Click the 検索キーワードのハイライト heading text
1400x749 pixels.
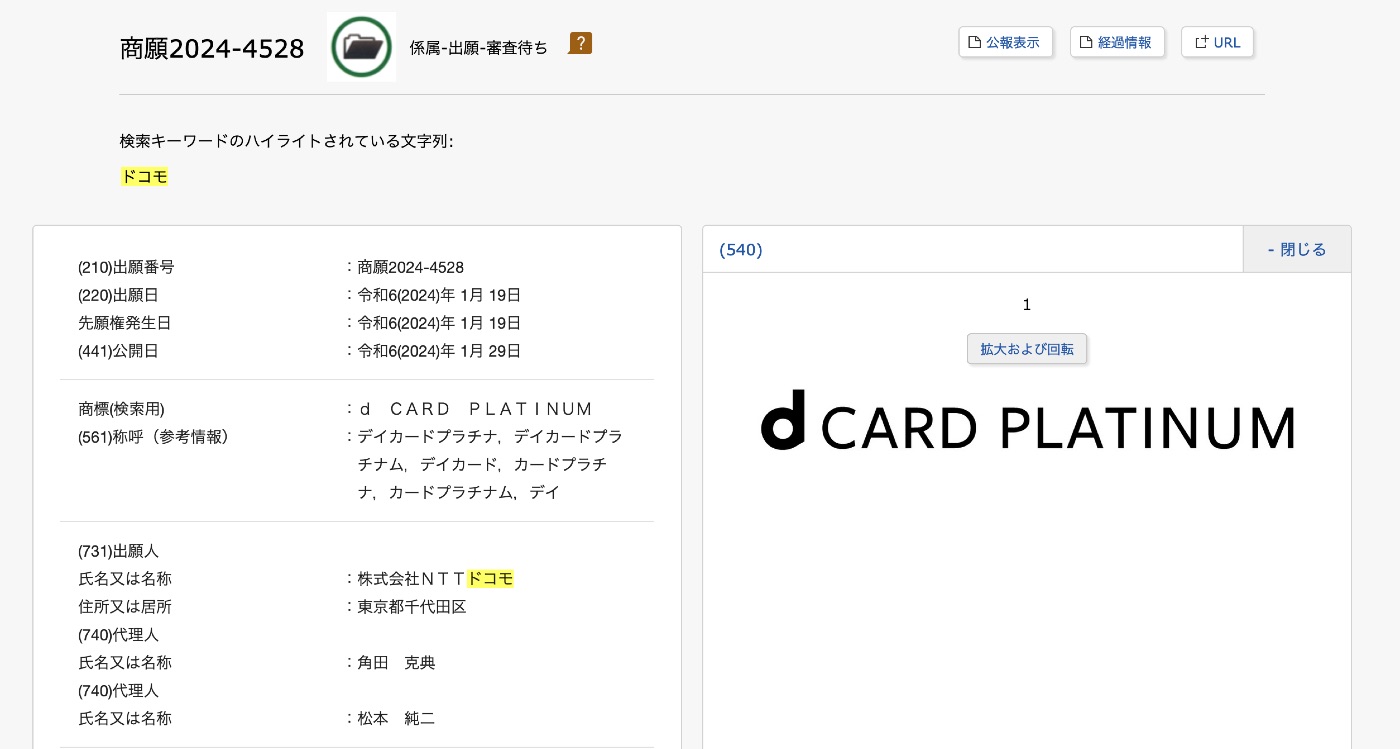tap(287, 142)
